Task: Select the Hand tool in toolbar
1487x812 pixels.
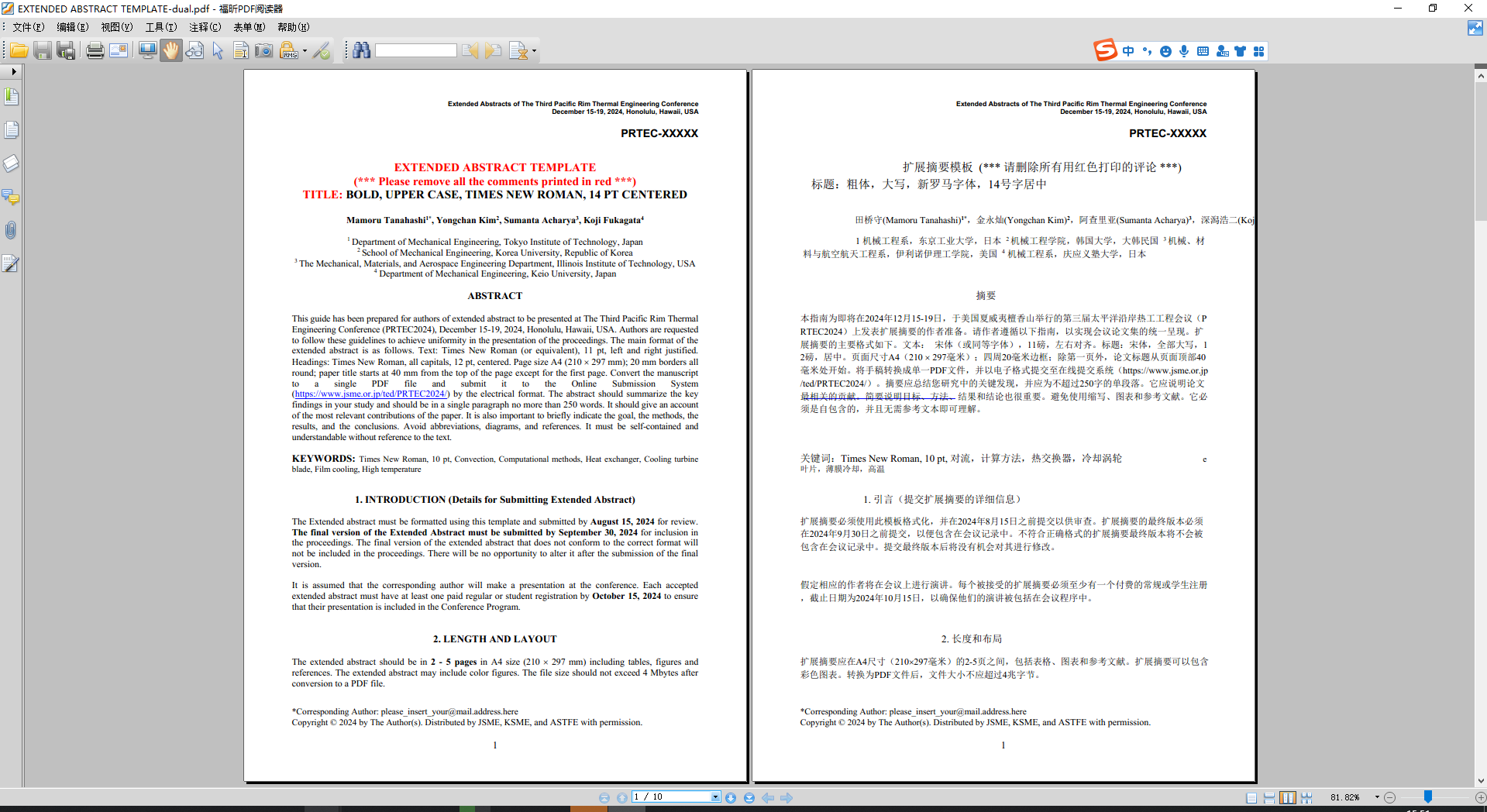Action: [x=170, y=51]
